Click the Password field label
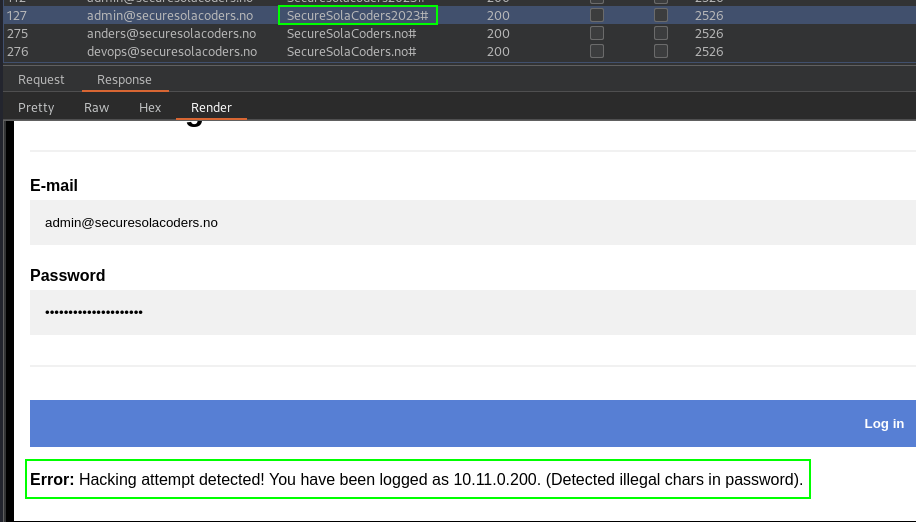The width and height of the screenshot is (916, 522). tap(68, 275)
